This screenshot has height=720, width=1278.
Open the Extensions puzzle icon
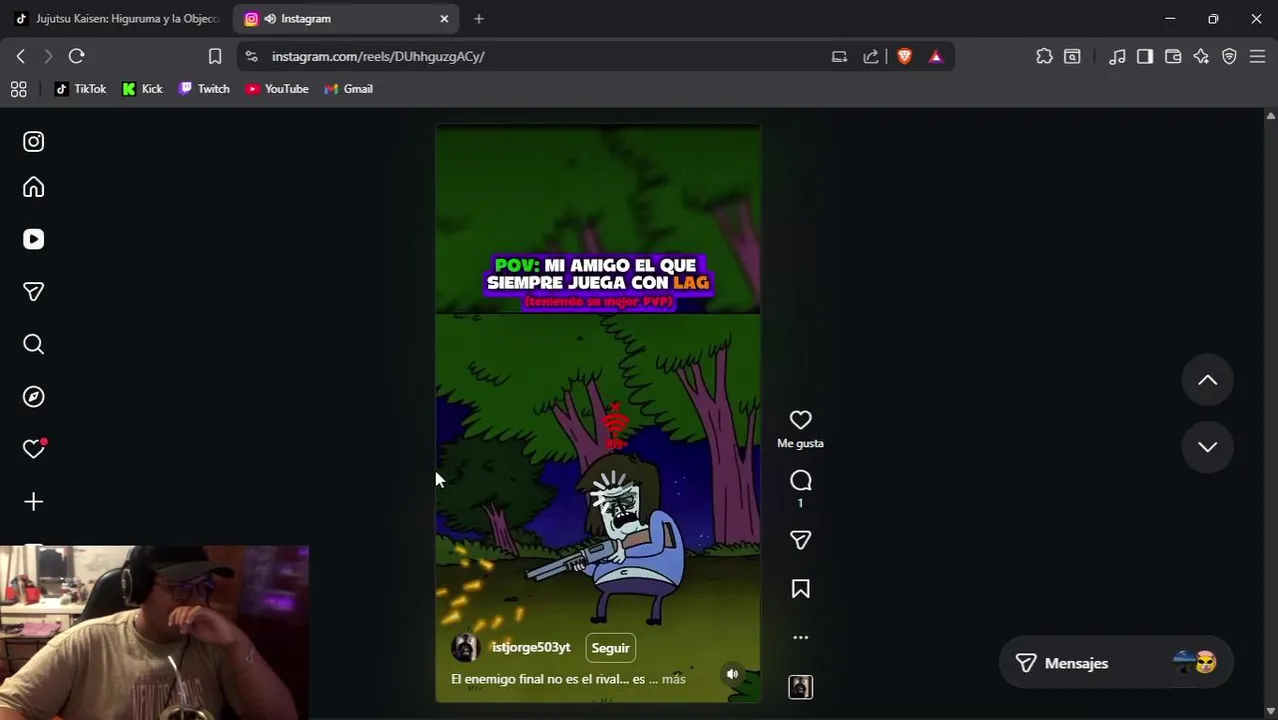1044,56
